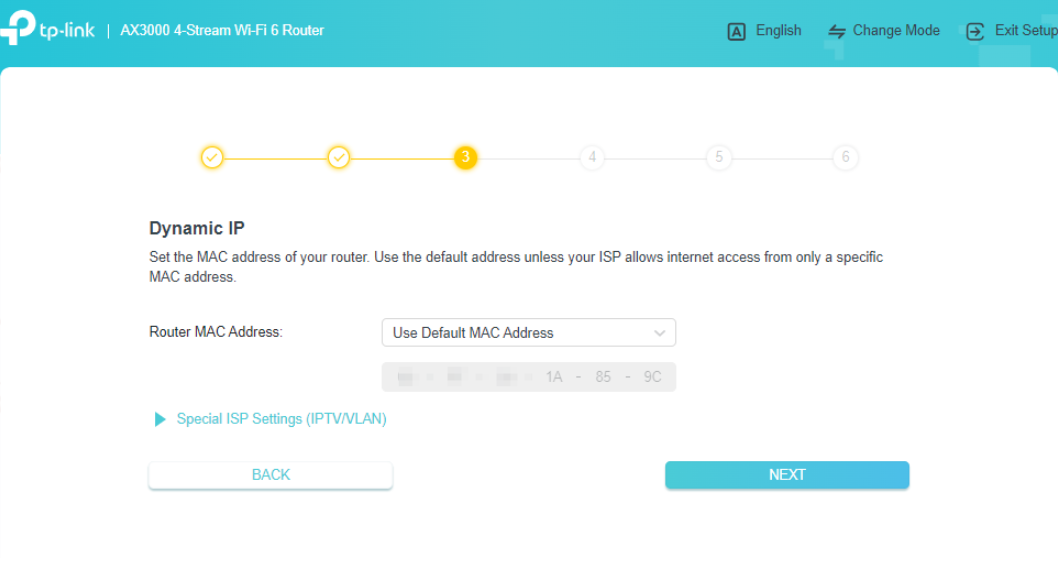This screenshot has height=578, width=1058.
Task: Click the English menu item
Action: [x=778, y=31]
